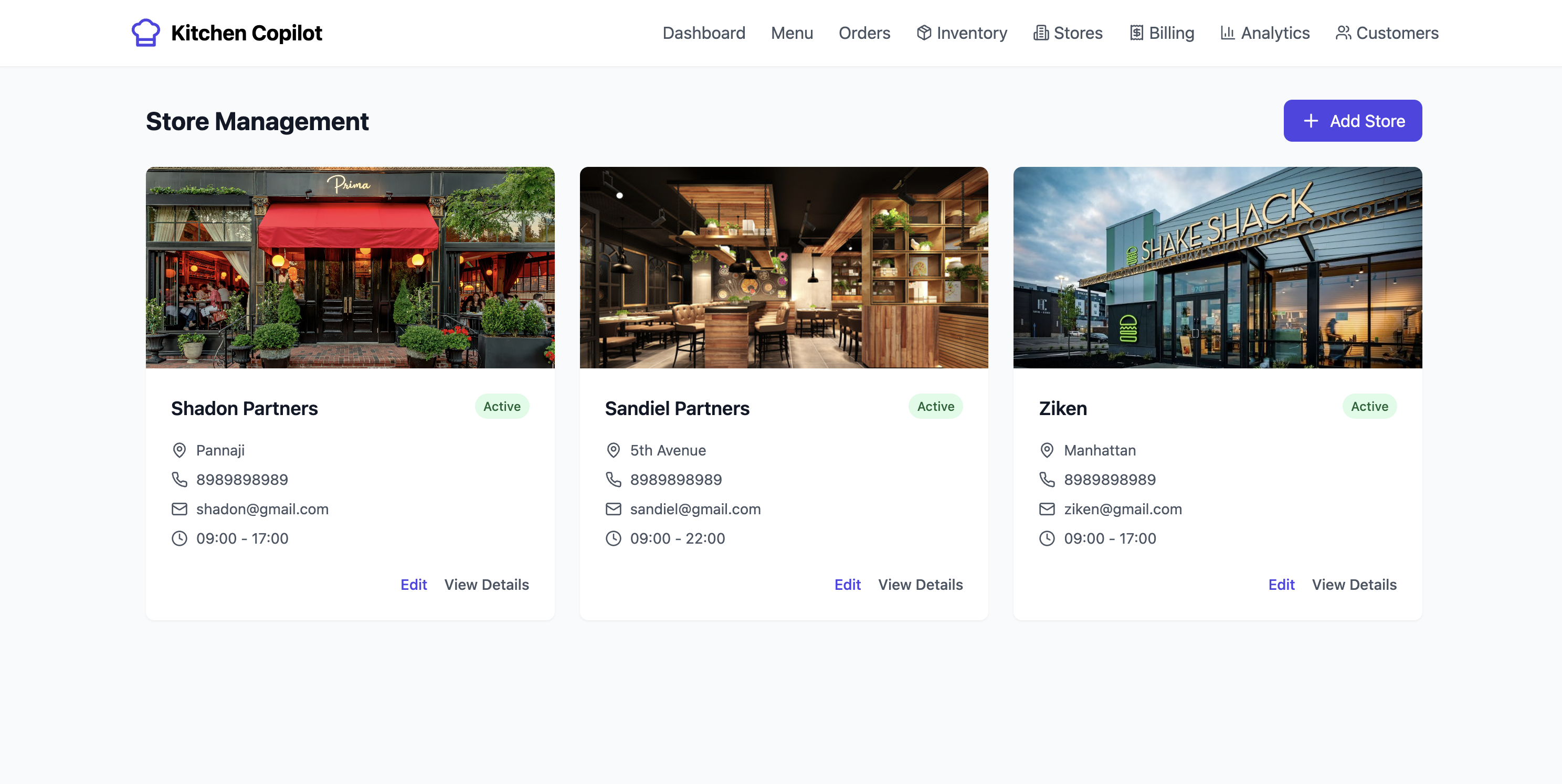The width and height of the screenshot is (1562, 784).
Task: Edit the Ziken store
Action: pos(1281,585)
